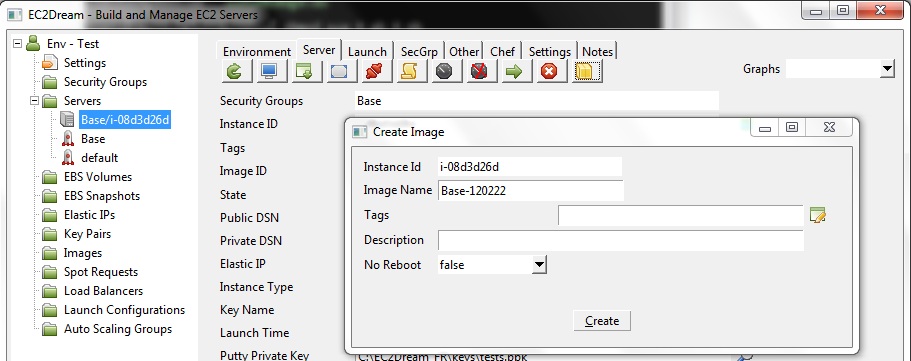
Task: Select the Base/i-08d3d26d server
Action: [x=125, y=120]
